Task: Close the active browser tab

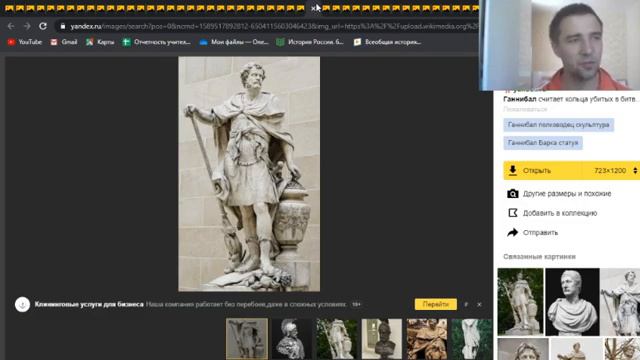Action: [313, 8]
